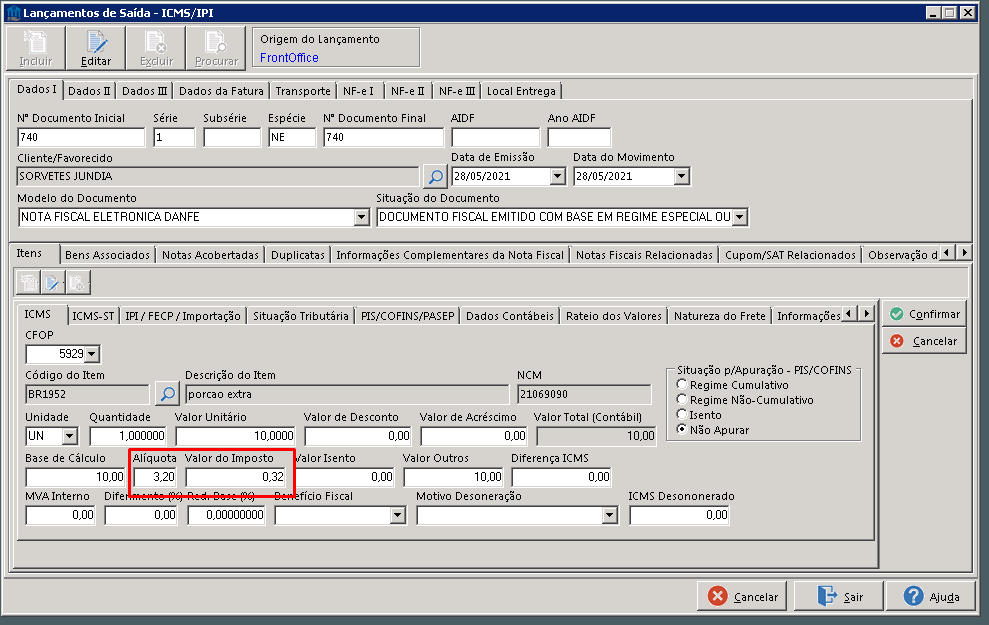Click the Valor Outros field
Viewport: 989px width, 625px height.
[x=454, y=477]
